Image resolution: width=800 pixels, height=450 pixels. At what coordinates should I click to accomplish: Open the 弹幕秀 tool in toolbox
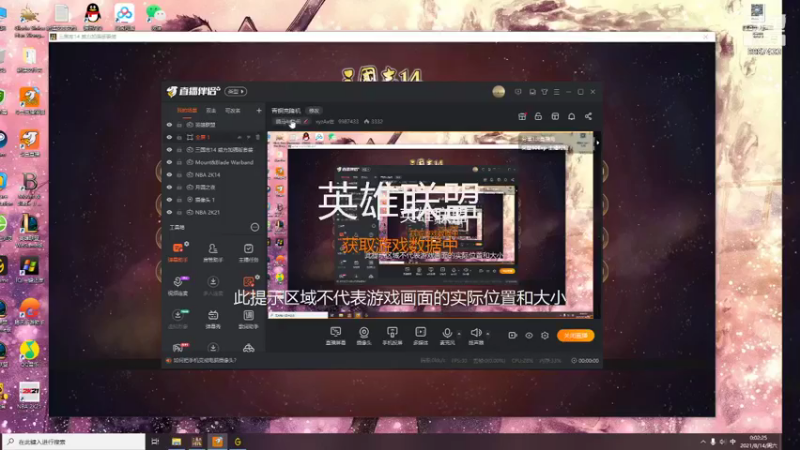(213, 319)
